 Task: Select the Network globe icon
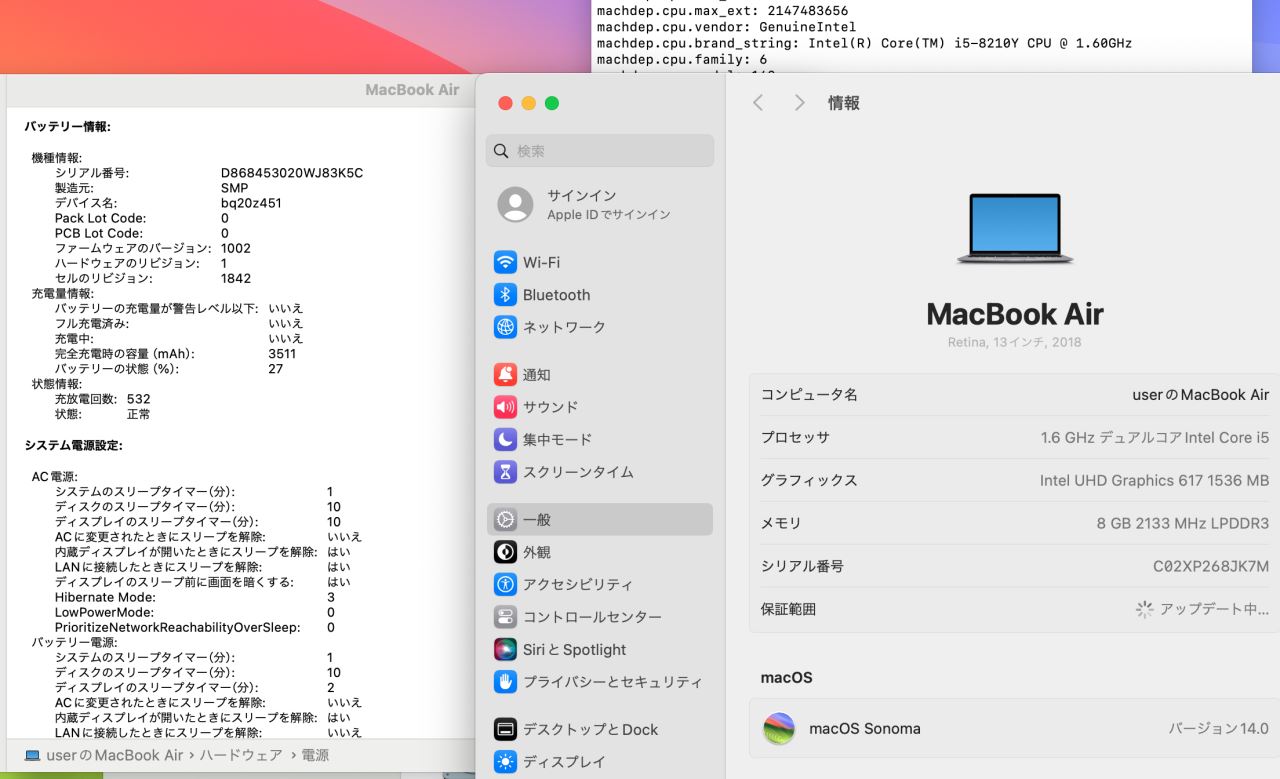pyautogui.click(x=505, y=327)
